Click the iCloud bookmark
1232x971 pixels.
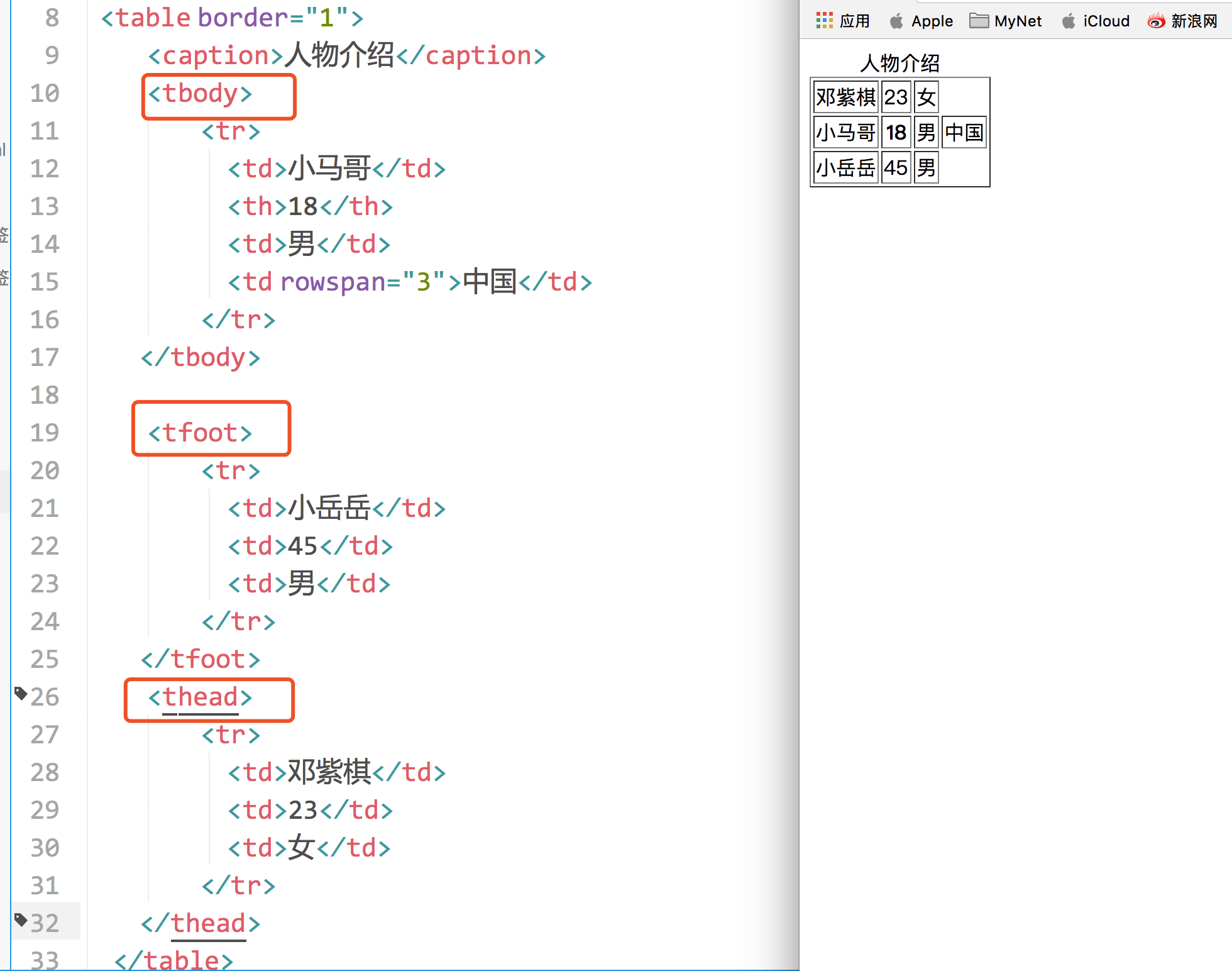click(1096, 21)
